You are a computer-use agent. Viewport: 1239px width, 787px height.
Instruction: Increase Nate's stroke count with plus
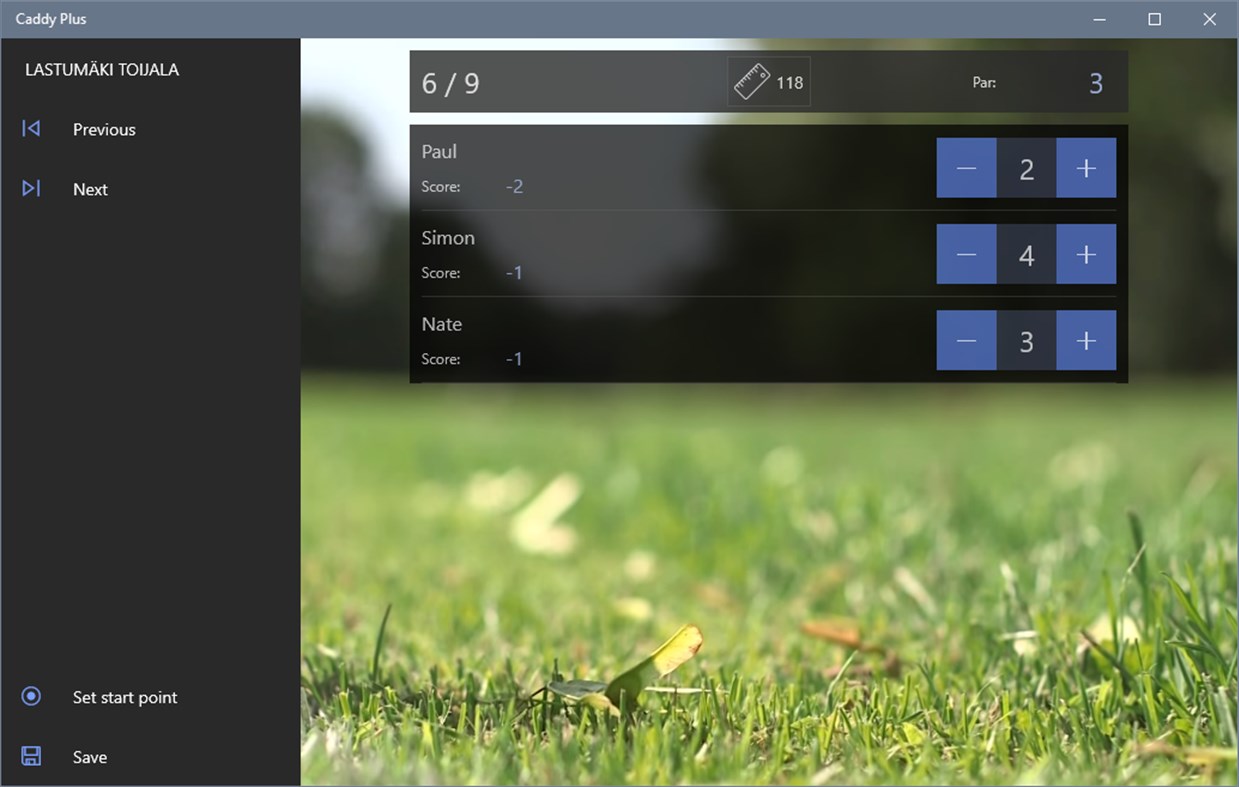1086,340
